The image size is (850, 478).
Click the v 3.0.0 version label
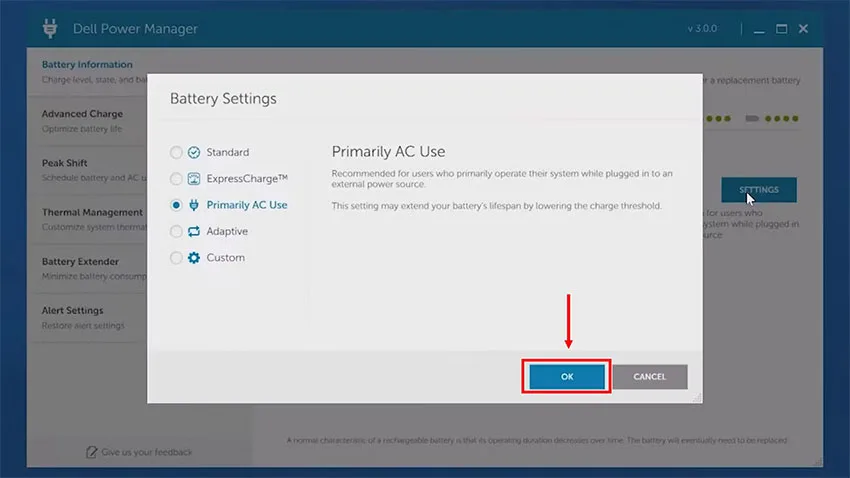point(703,29)
